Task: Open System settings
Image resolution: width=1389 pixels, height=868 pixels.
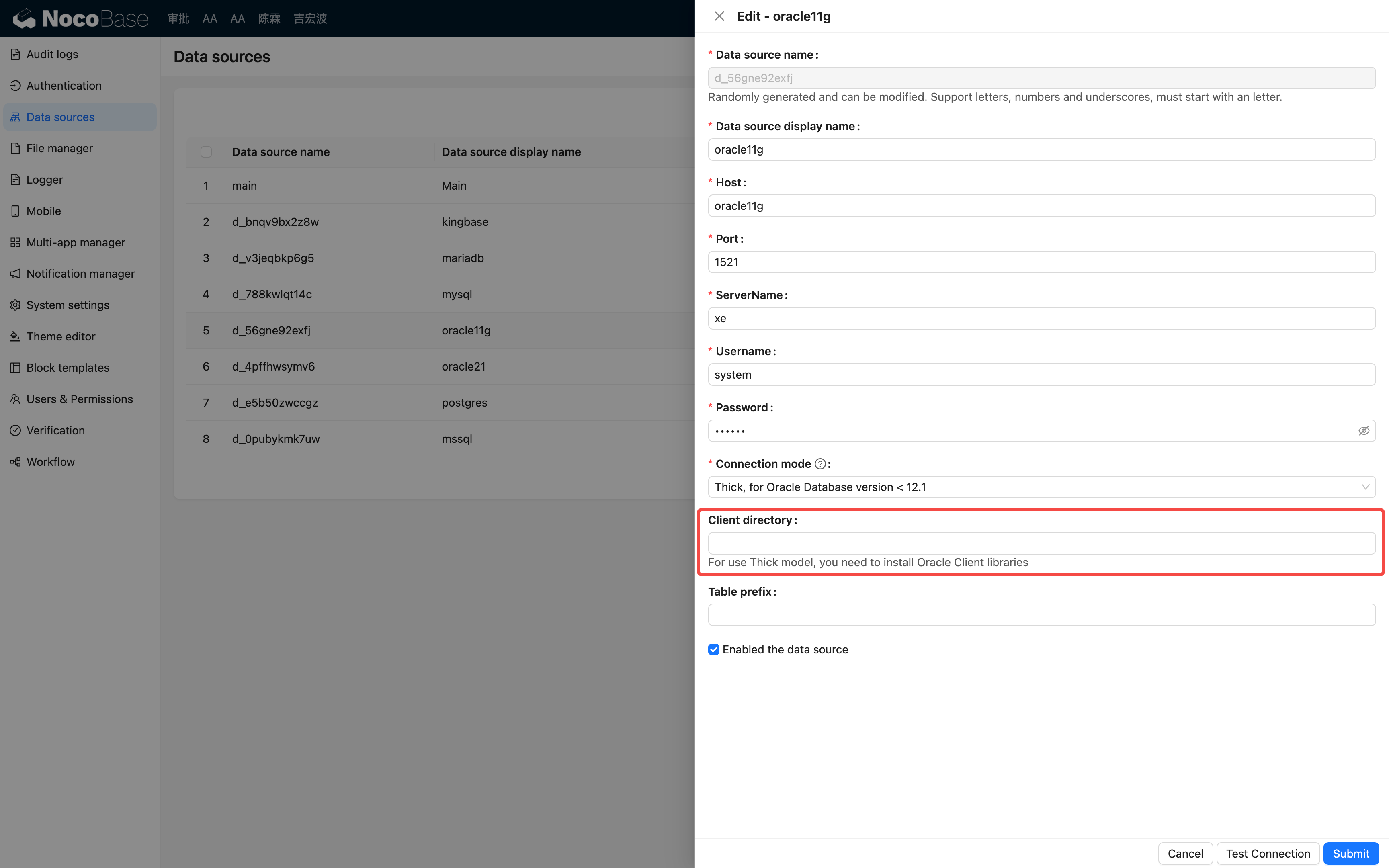Action: 67,305
